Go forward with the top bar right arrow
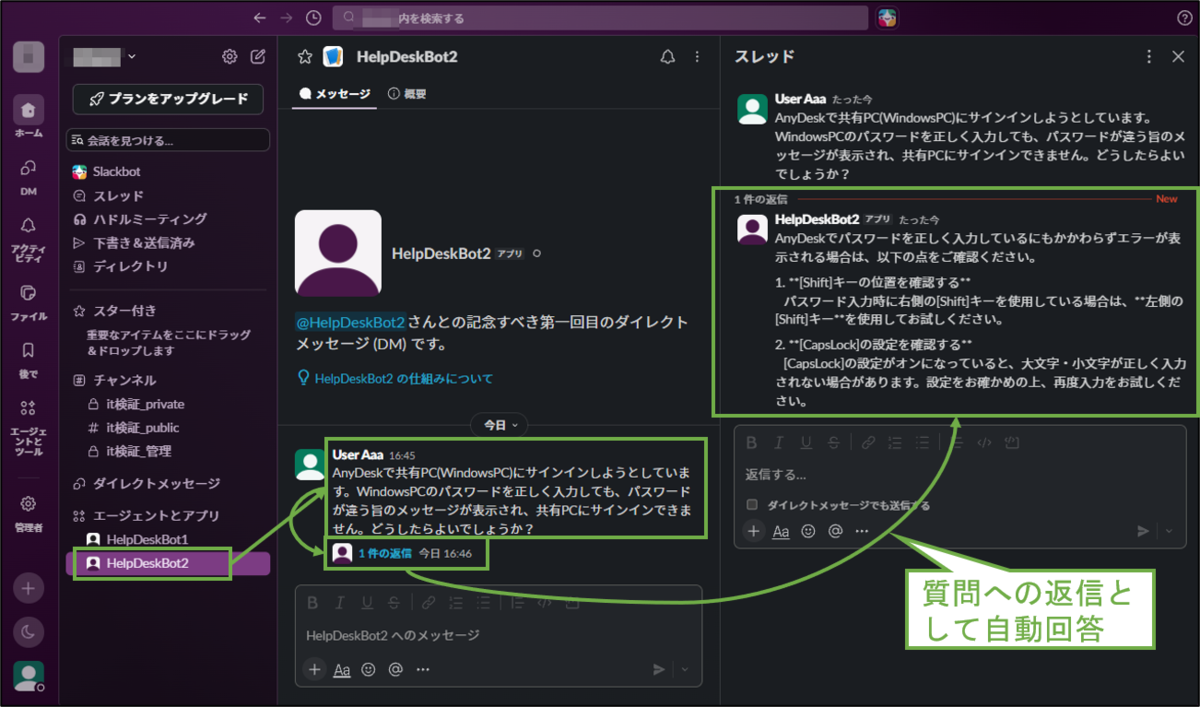 tap(287, 18)
